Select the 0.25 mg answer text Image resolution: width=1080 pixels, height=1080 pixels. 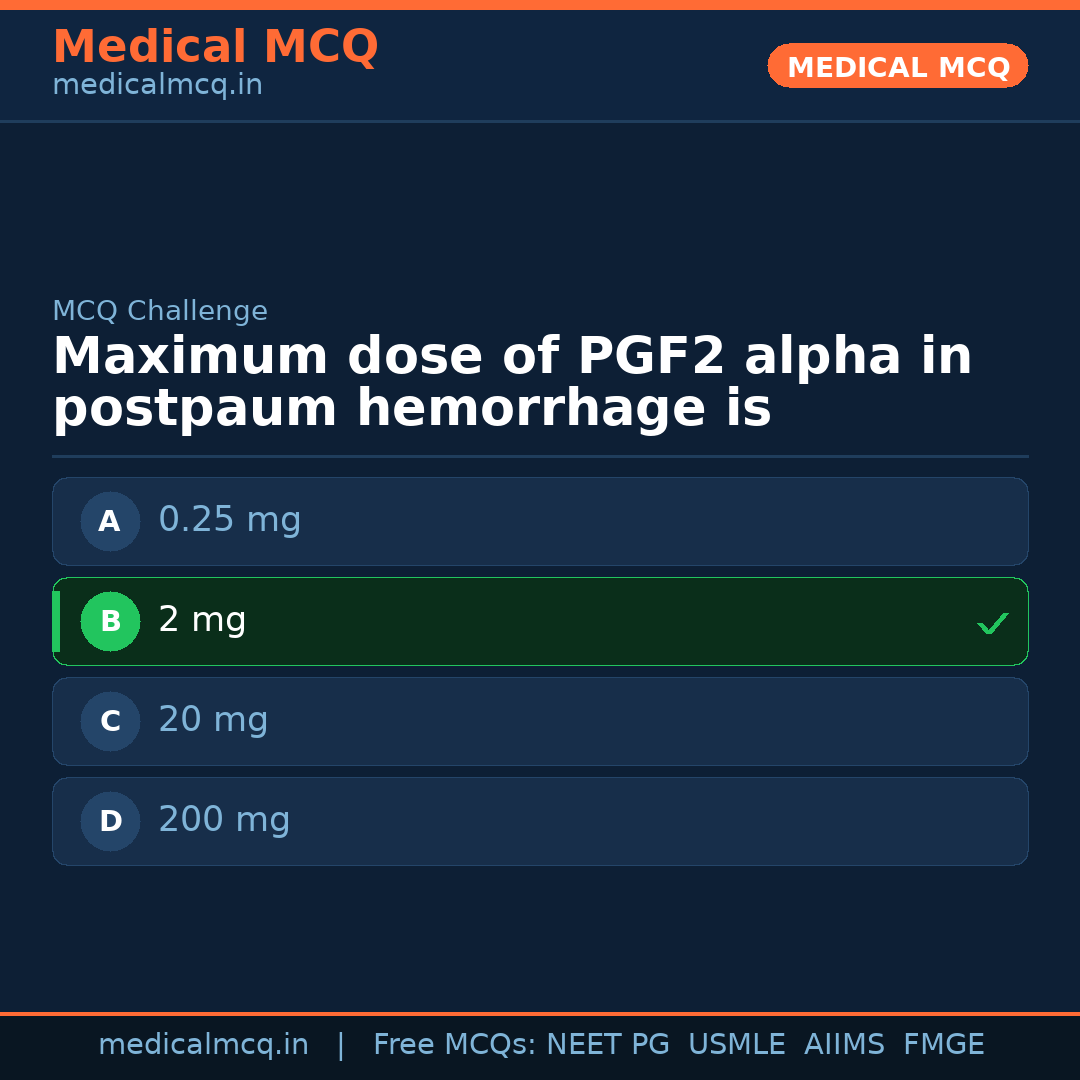point(230,520)
